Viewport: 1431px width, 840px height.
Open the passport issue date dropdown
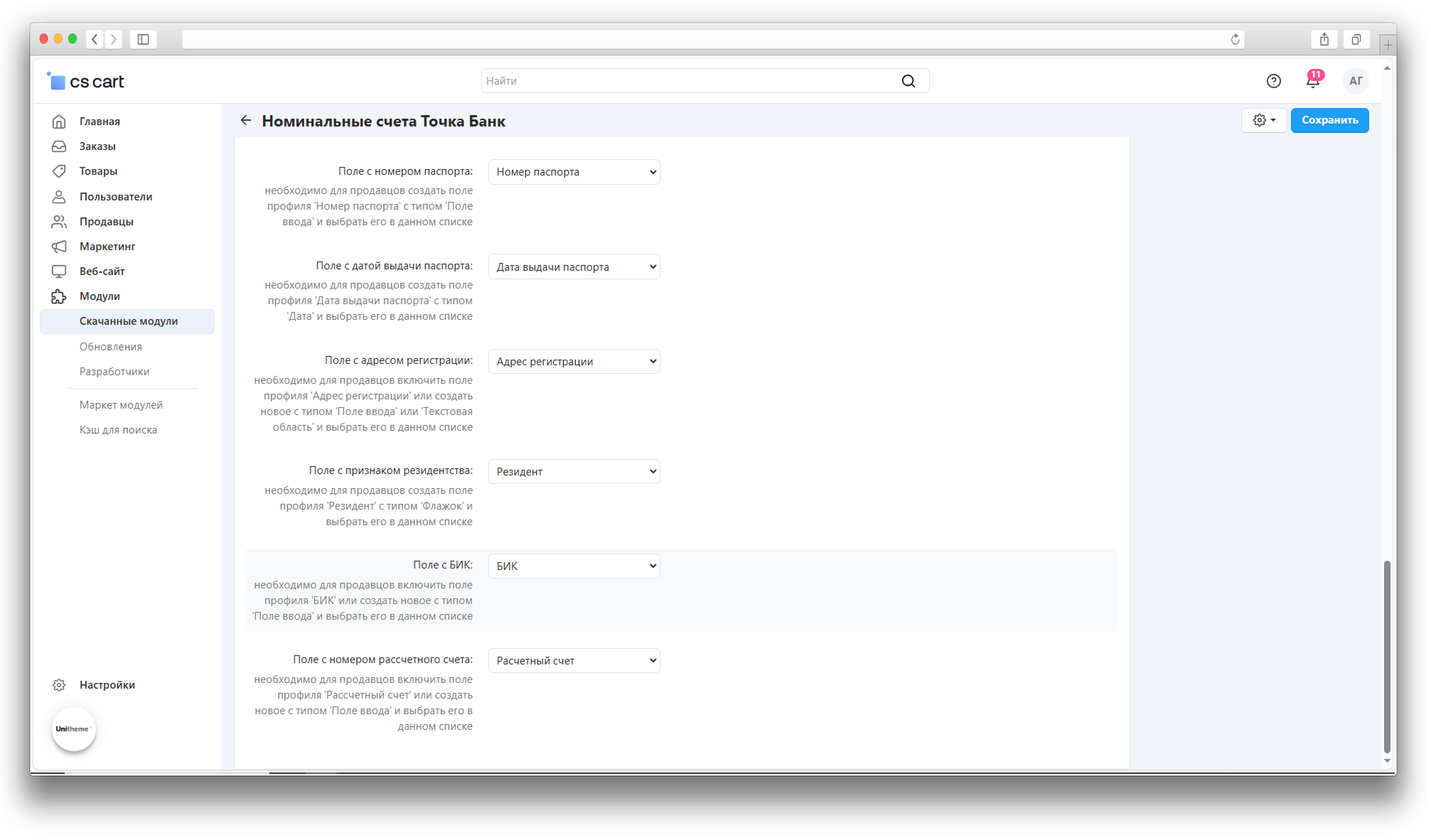point(574,267)
